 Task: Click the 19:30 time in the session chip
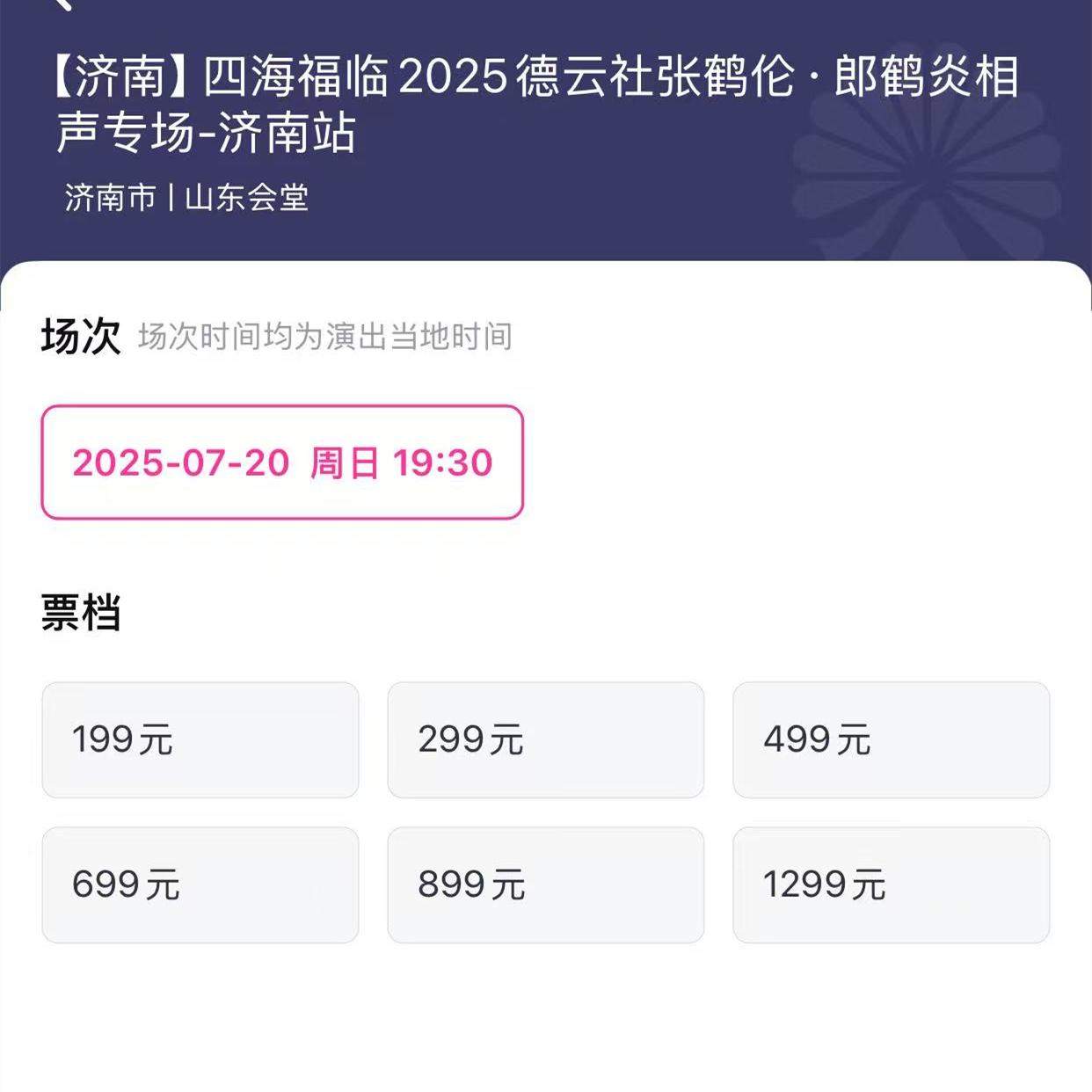pyautogui.click(x=442, y=463)
